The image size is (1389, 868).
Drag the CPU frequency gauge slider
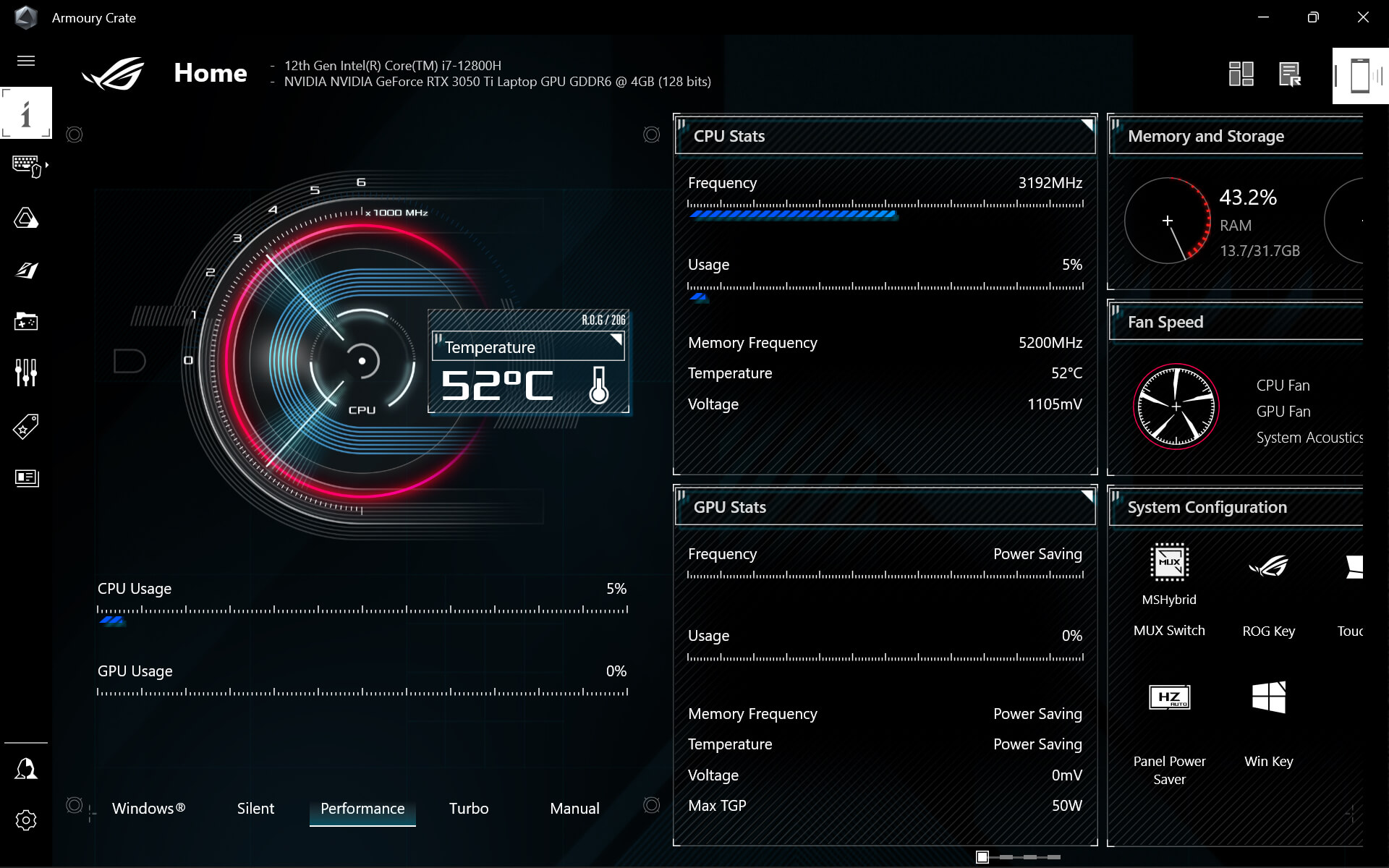click(x=891, y=212)
